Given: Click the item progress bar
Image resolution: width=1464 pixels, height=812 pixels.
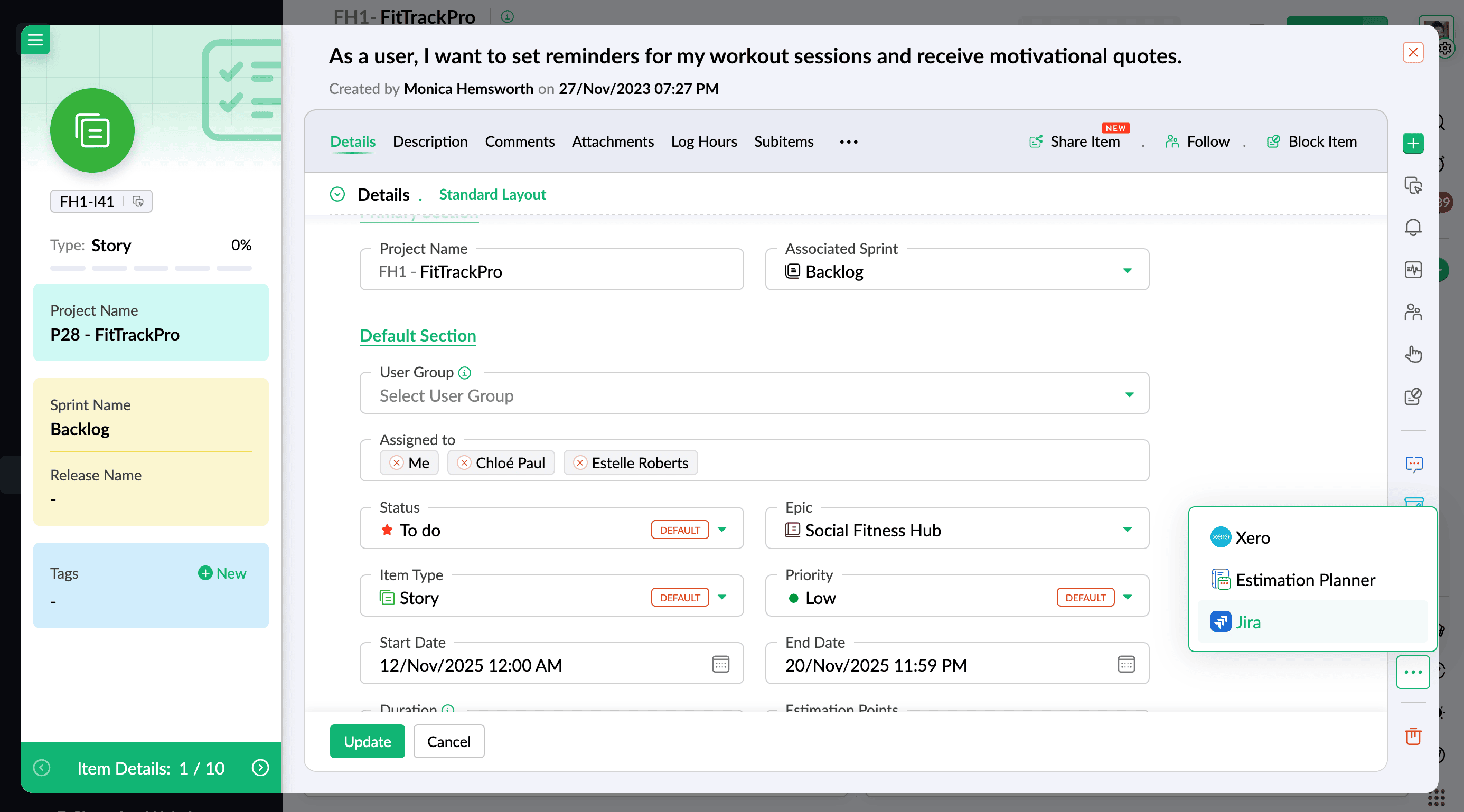Looking at the screenshot, I should [151, 268].
